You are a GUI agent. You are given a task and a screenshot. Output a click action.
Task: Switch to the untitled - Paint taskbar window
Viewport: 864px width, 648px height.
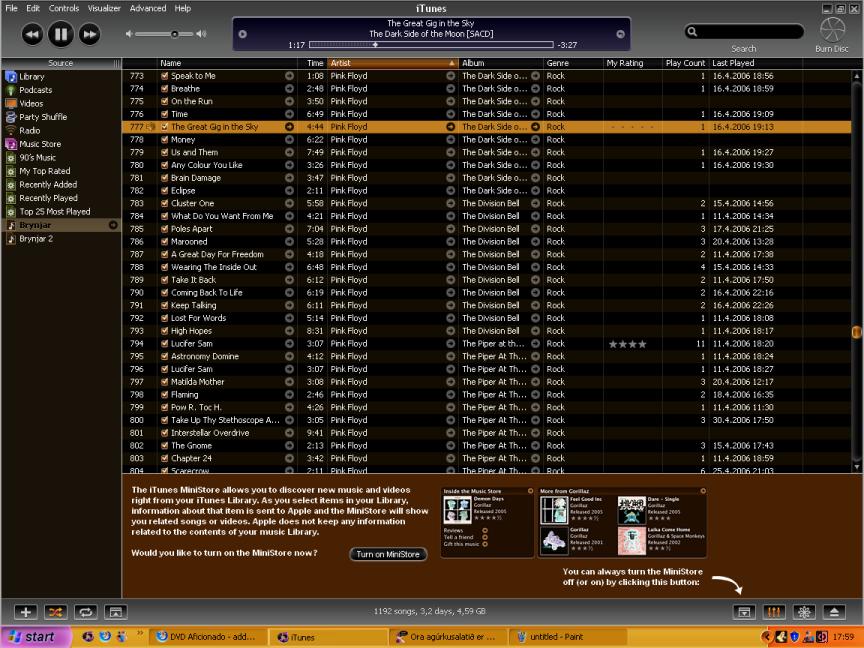pos(567,637)
